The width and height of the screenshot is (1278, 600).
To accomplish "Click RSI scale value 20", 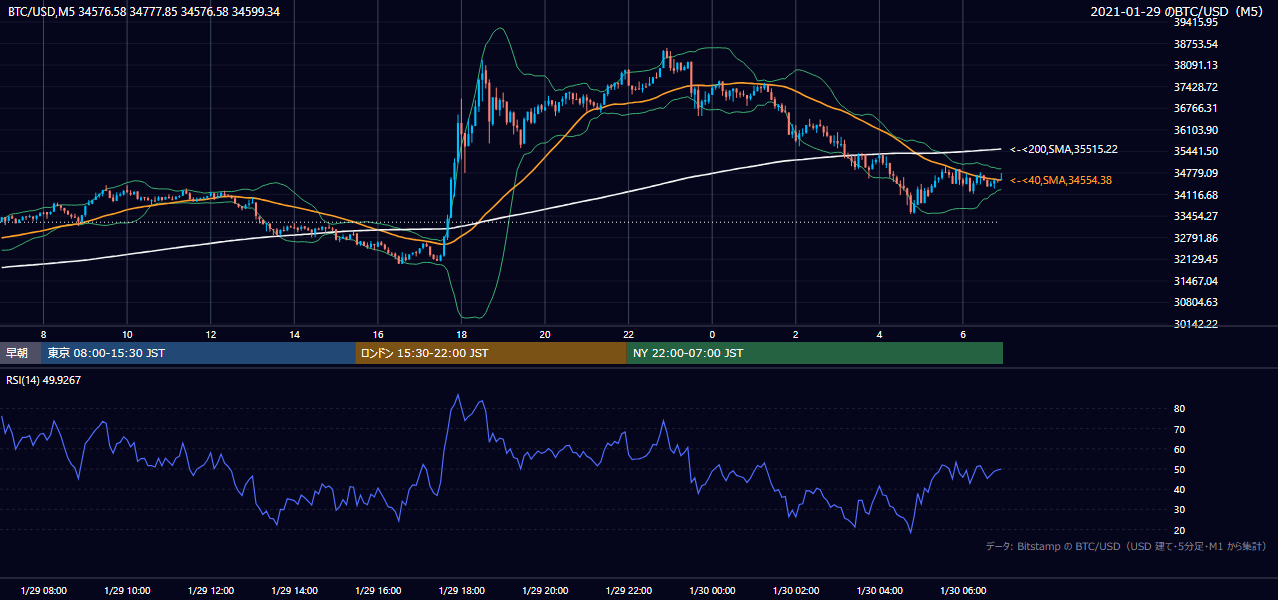I will click(1179, 530).
